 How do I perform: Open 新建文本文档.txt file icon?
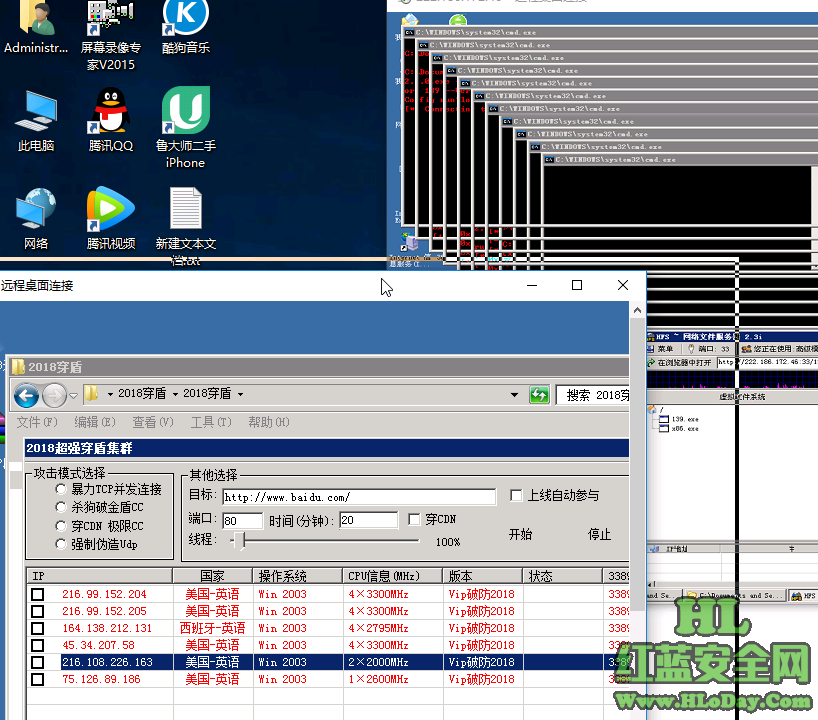[x=186, y=227]
